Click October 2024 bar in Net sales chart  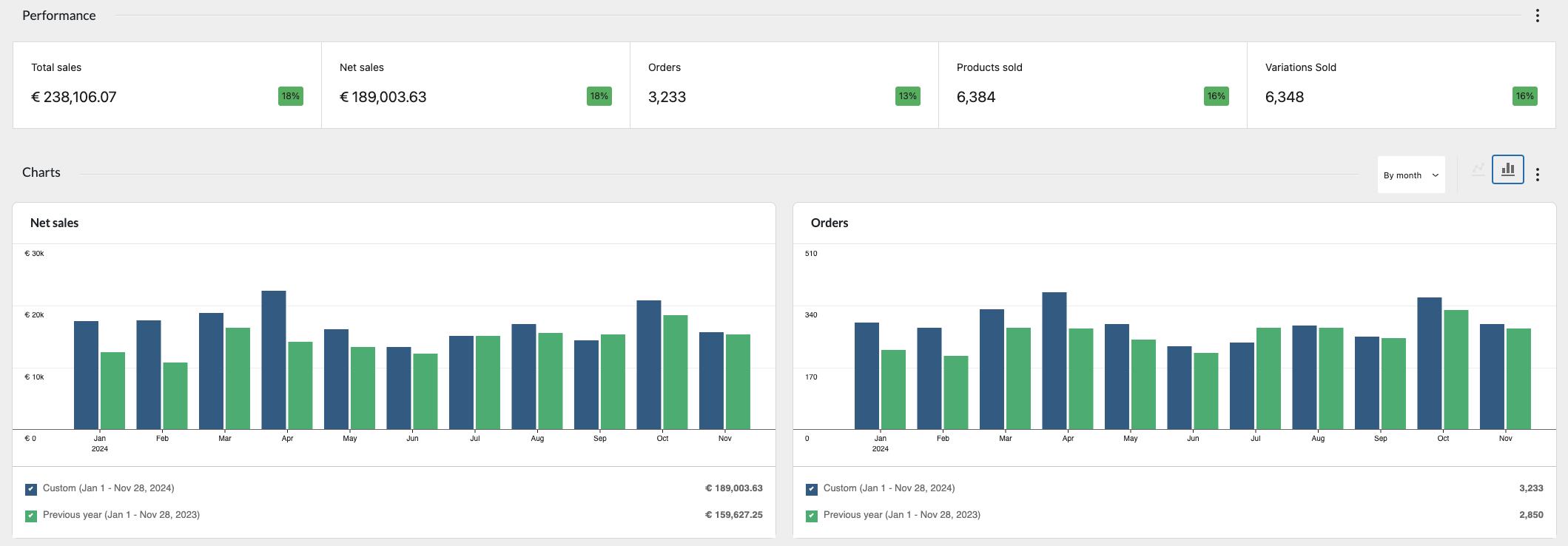click(x=649, y=365)
